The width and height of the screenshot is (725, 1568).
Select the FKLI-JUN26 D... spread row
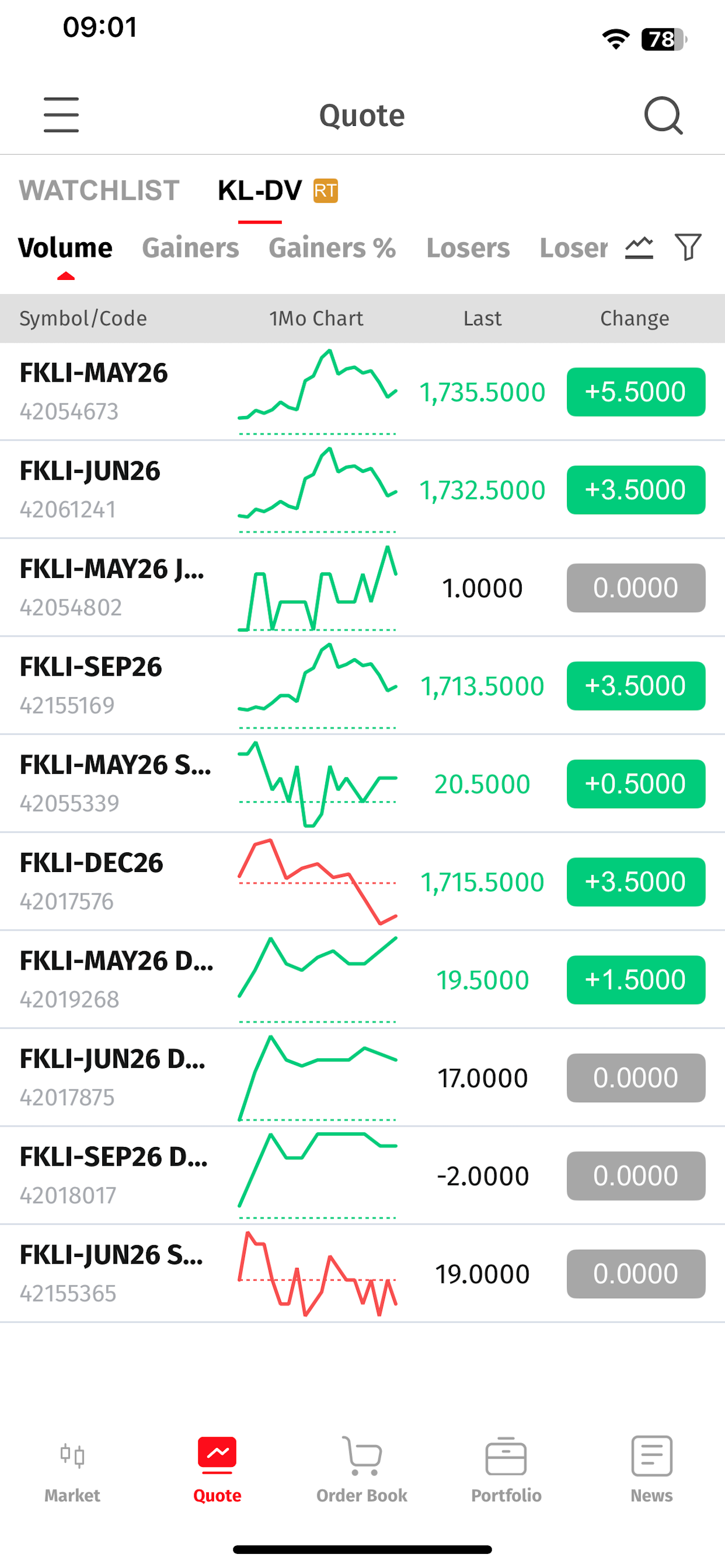point(362,1078)
